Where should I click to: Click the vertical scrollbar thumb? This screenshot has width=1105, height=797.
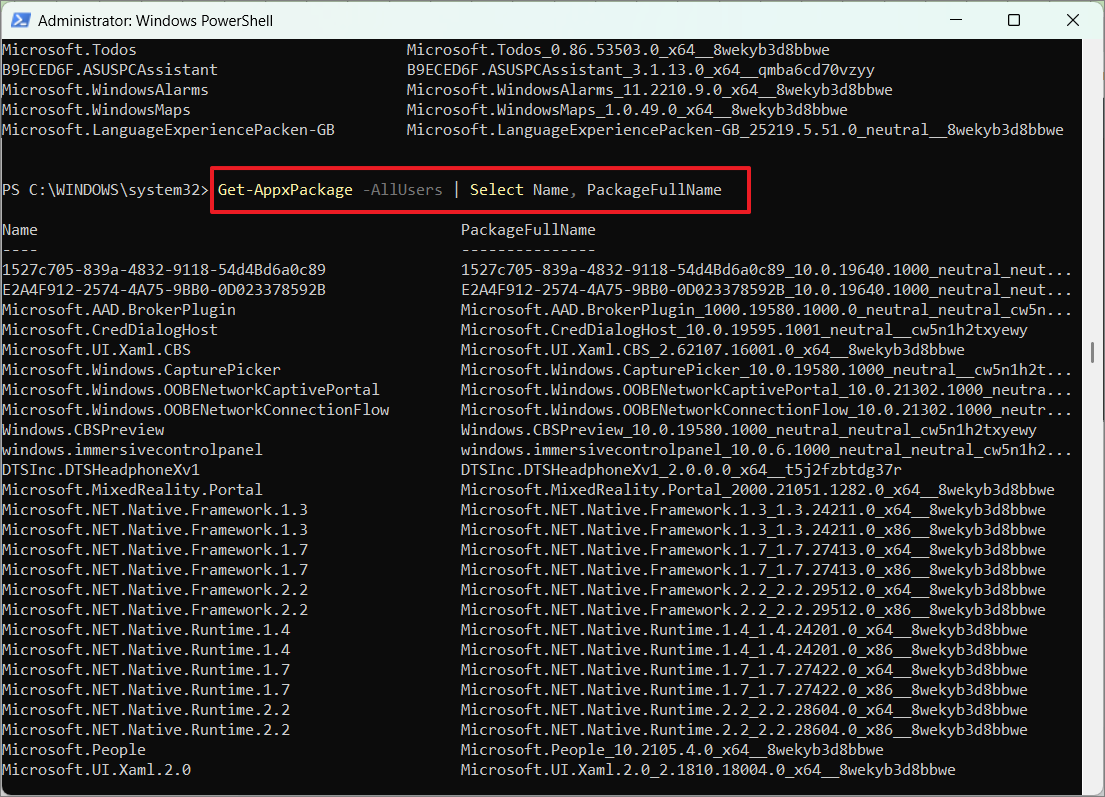pyautogui.click(x=1092, y=352)
